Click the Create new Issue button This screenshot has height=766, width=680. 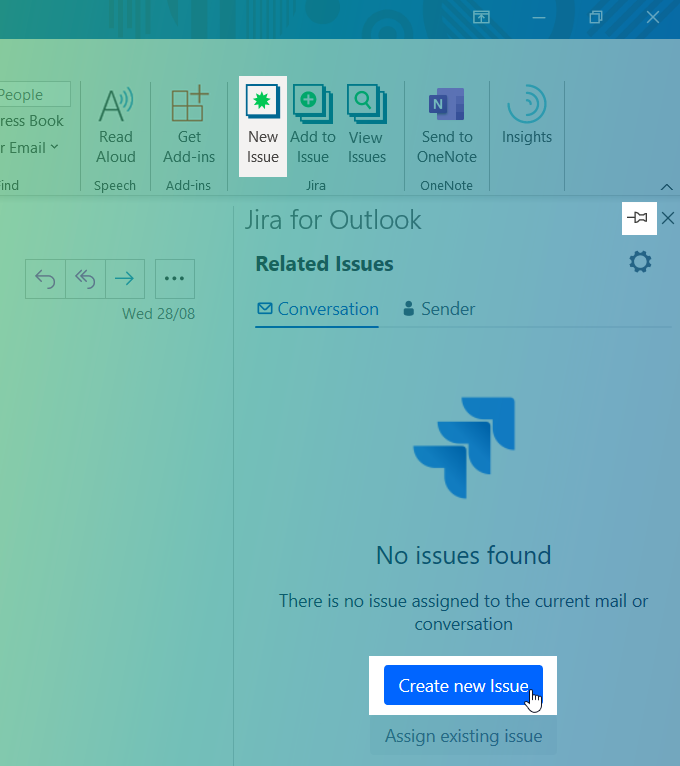[x=463, y=686]
